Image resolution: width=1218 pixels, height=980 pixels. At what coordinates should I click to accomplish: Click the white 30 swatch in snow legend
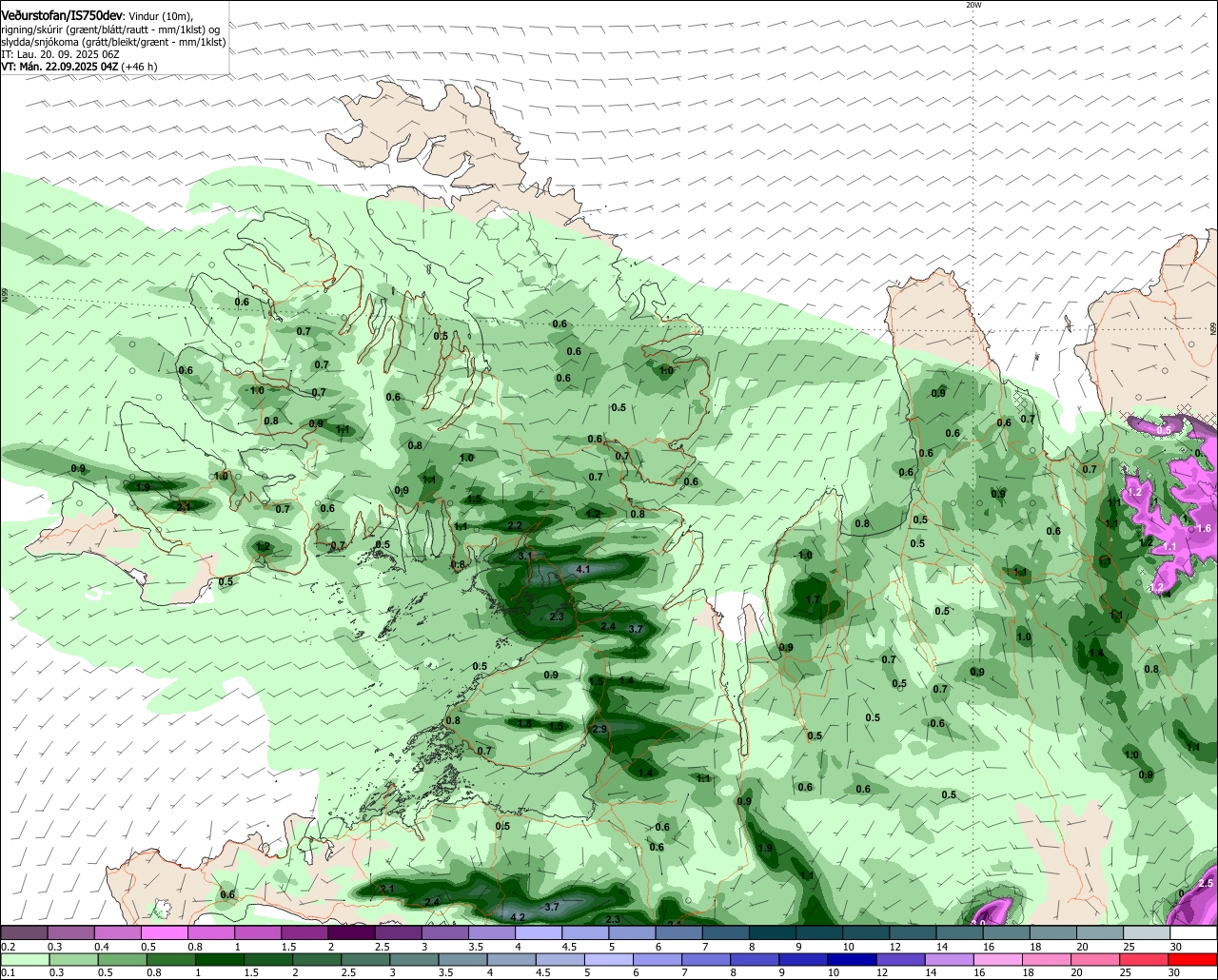click(x=1193, y=932)
